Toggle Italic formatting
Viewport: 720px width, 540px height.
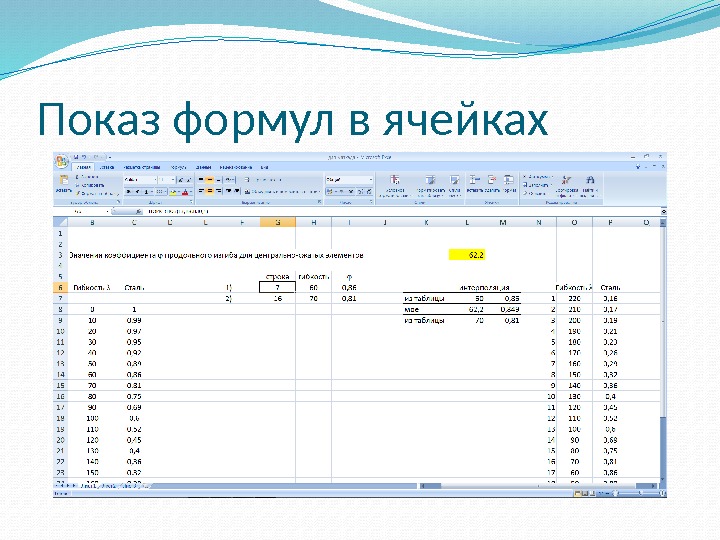click(137, 191)
